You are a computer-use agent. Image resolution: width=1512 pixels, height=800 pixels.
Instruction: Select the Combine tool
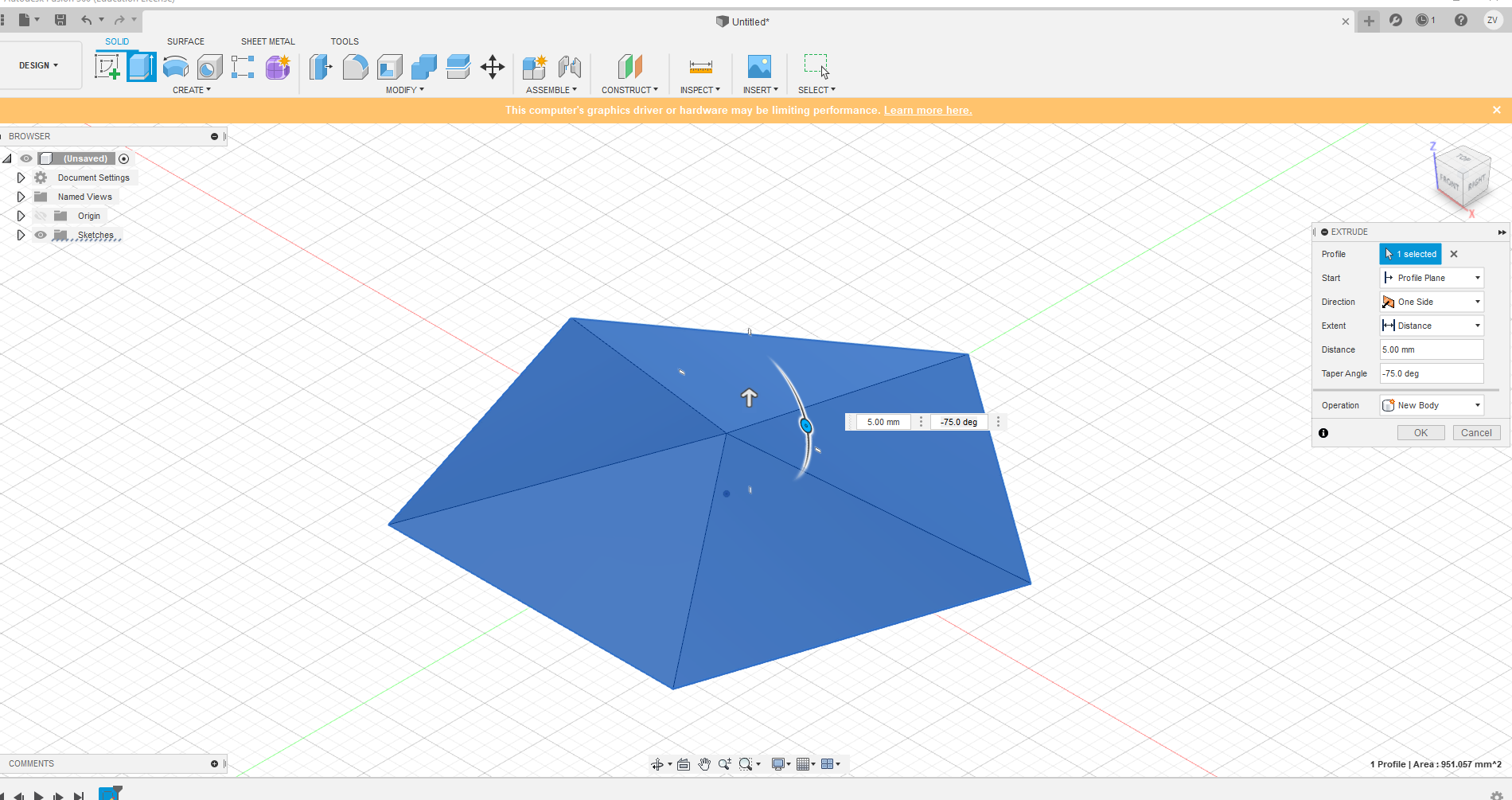[424, 67]
